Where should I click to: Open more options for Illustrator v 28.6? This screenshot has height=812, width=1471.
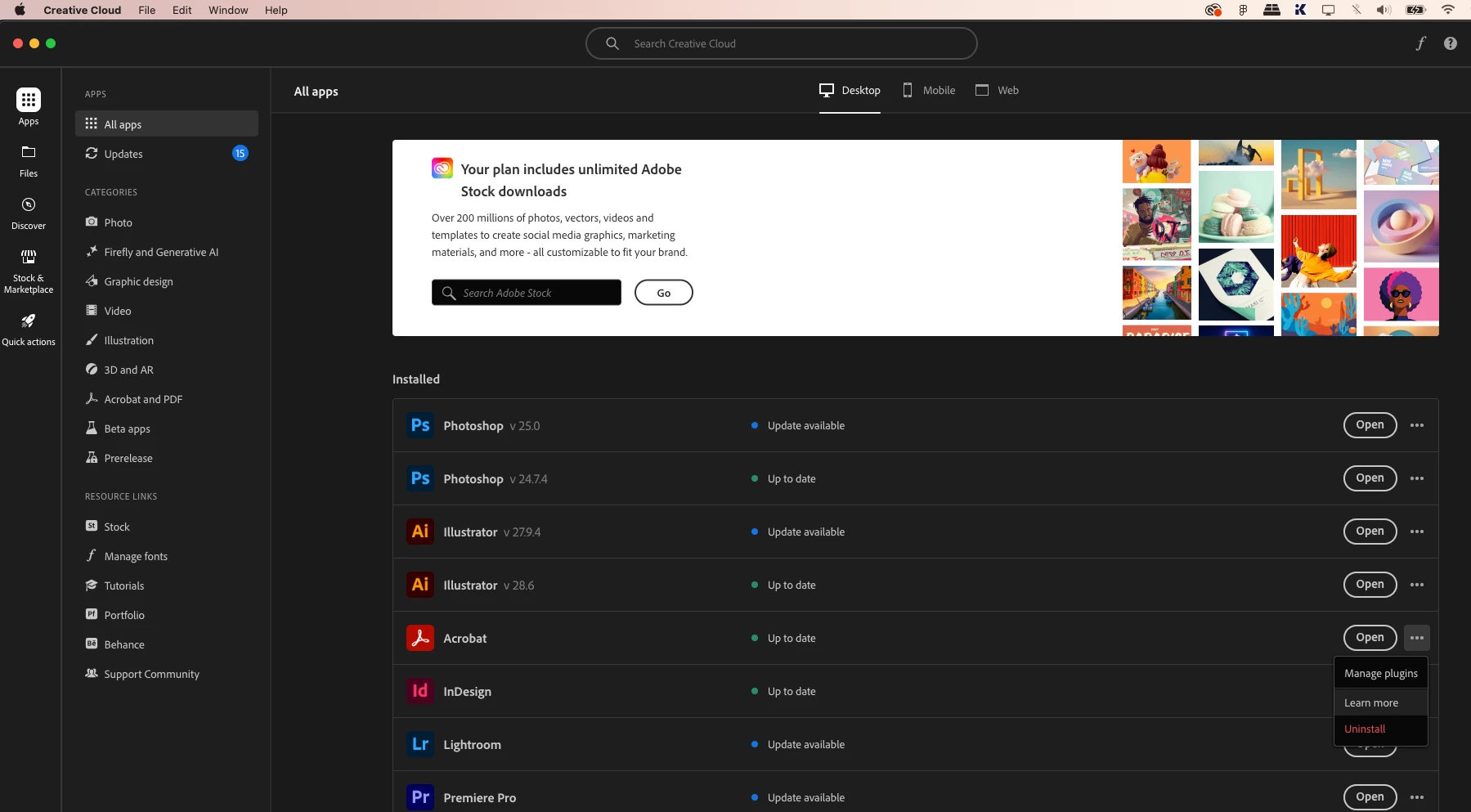click(x=1417, y=585)
